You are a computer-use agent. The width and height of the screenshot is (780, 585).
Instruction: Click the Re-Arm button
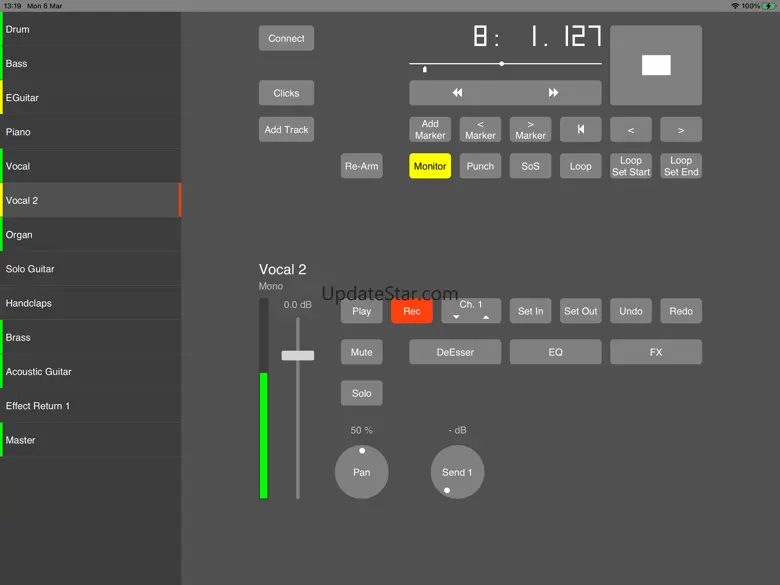coord(362,166)
